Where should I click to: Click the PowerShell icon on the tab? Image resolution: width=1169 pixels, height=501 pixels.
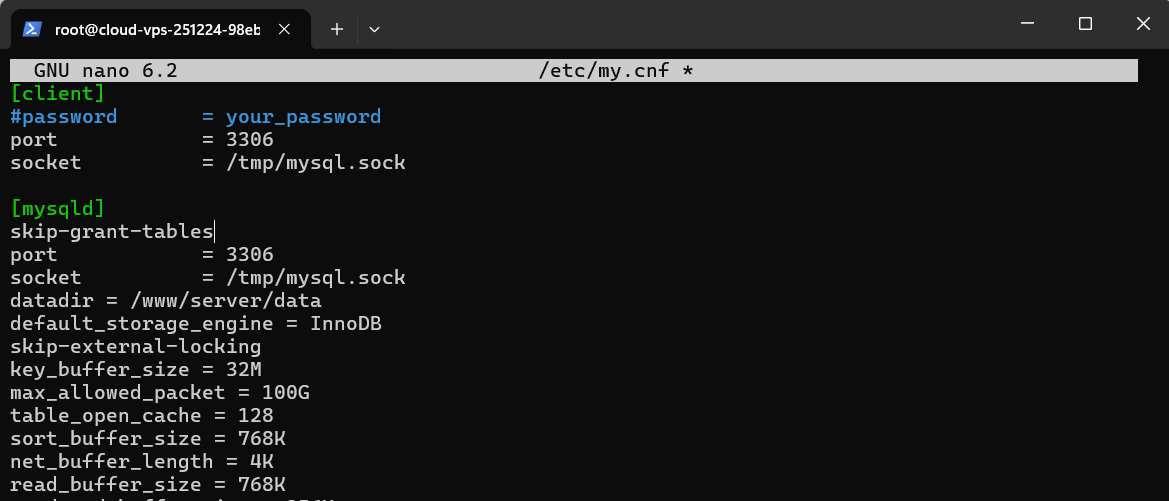(32, 29)
